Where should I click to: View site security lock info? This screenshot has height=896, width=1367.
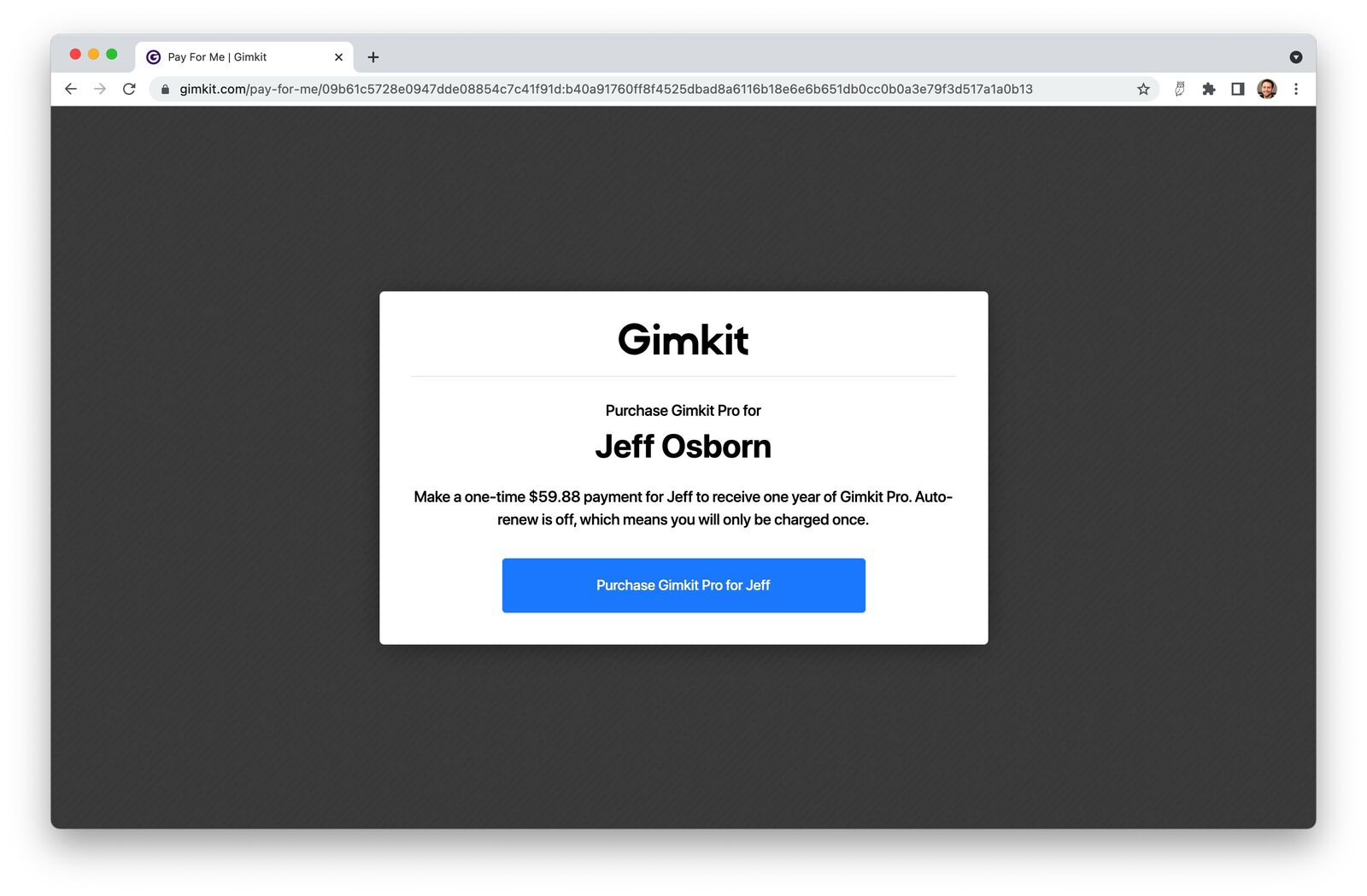pyautogui.click(x=165, y=89)
